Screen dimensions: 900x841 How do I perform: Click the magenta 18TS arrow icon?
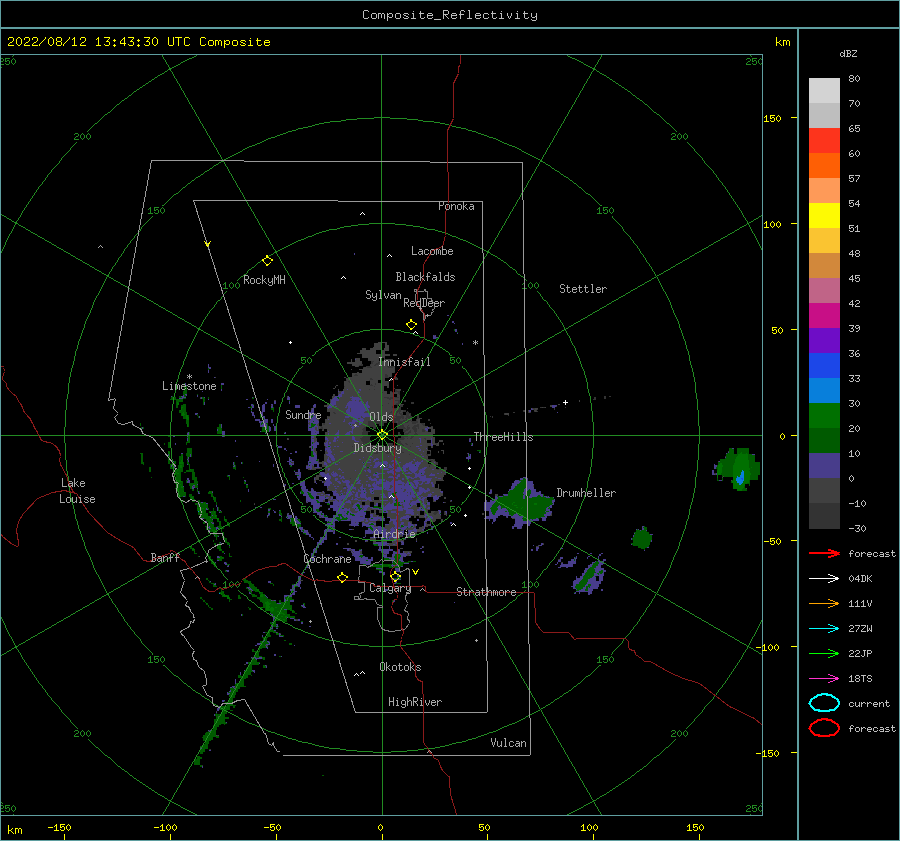824,679
